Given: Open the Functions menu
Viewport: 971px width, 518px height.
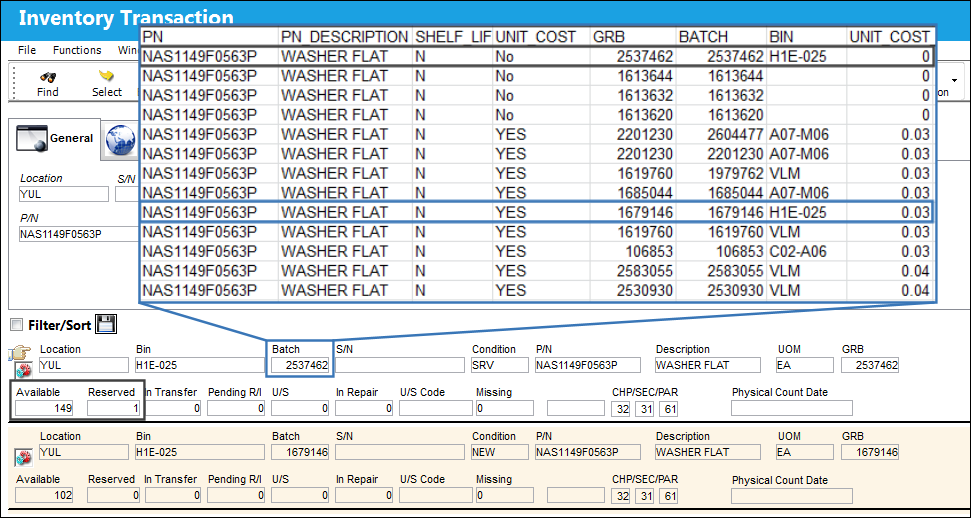Looking at the screenshot, I should (77, 50).
